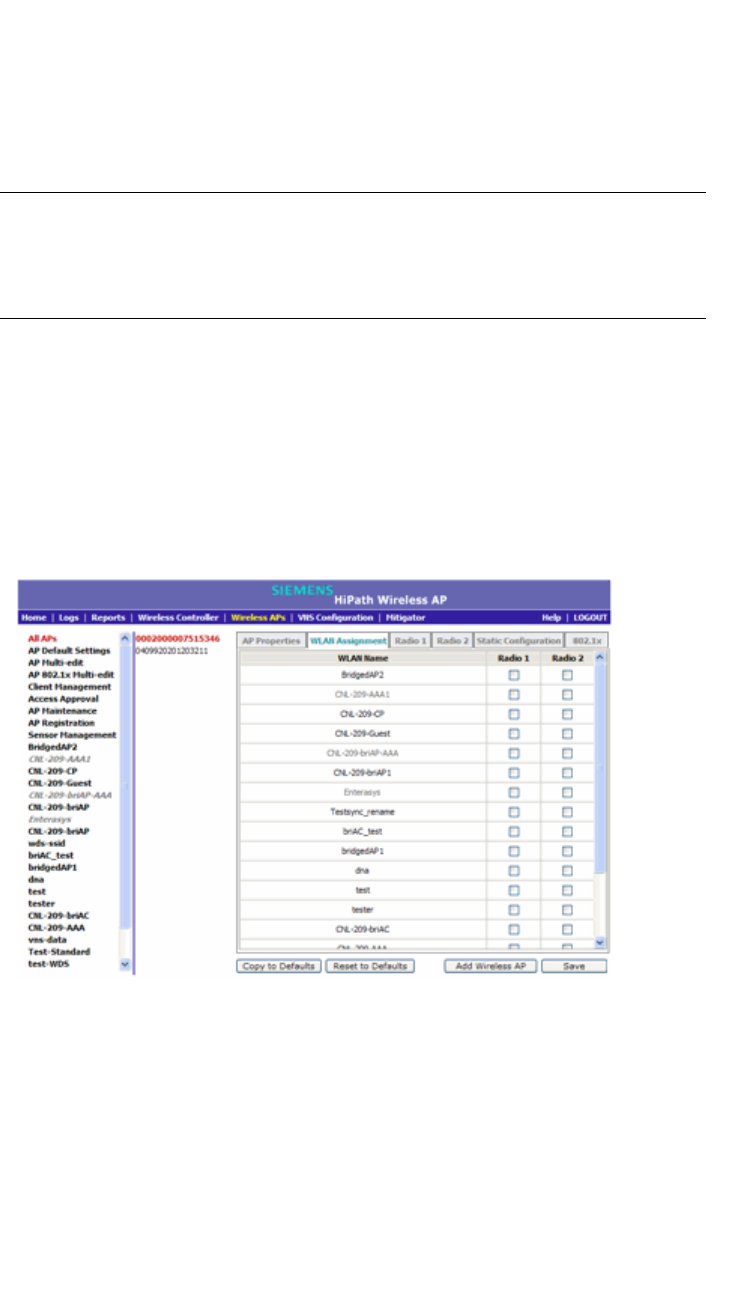Open Sensor Management in sidebar
This screenshot has height=1314, width=753.
72,734
